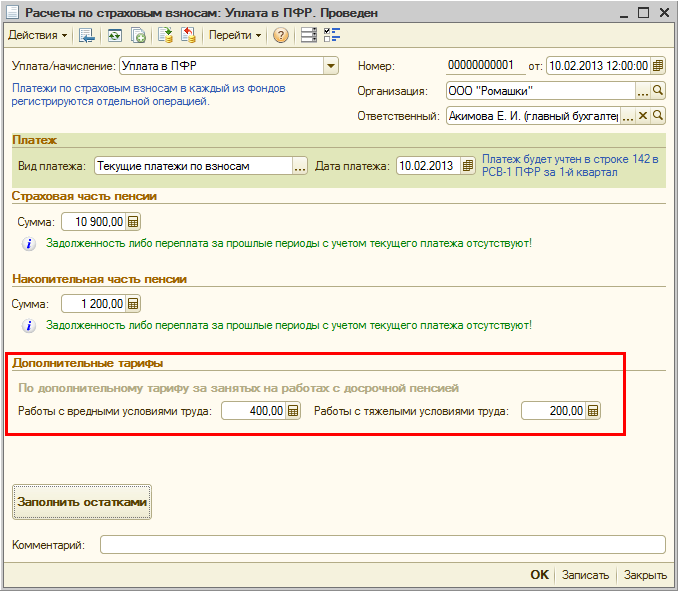Click the Комментарий input field
Image resolution: width=678 pixels, height=591 pixels.
pyautogui.click(x=383, y=545)
